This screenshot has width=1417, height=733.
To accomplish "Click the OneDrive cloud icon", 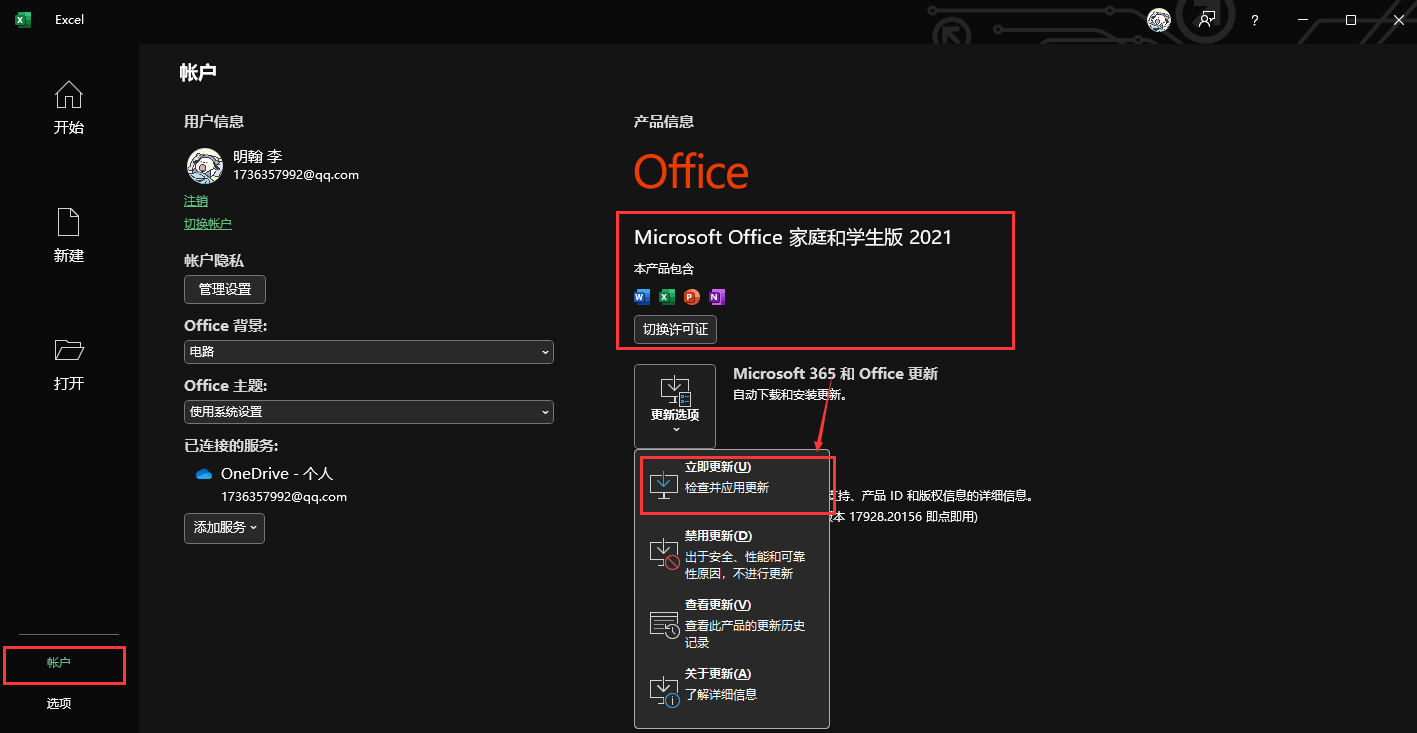I will (x=204, y=474).
